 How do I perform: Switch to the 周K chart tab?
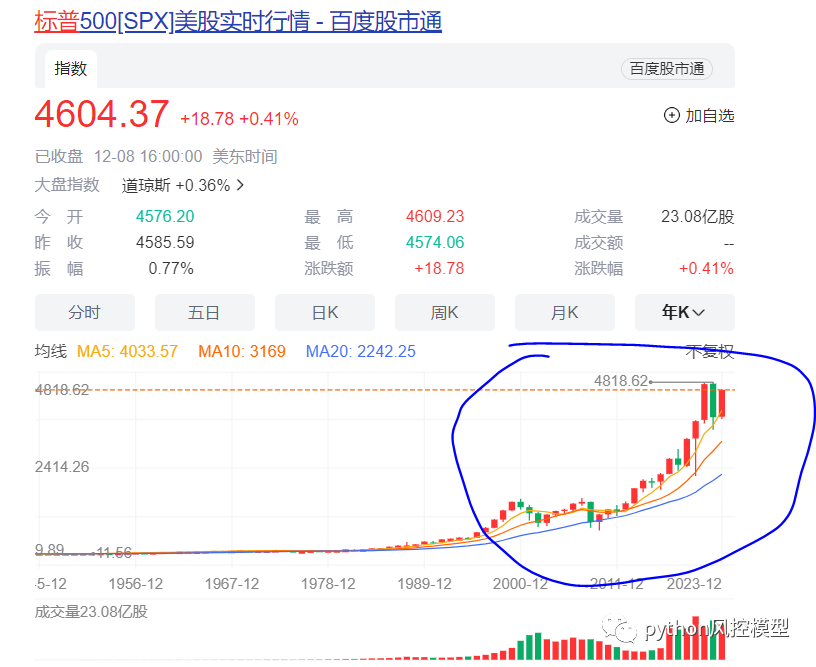click(444, 312)
